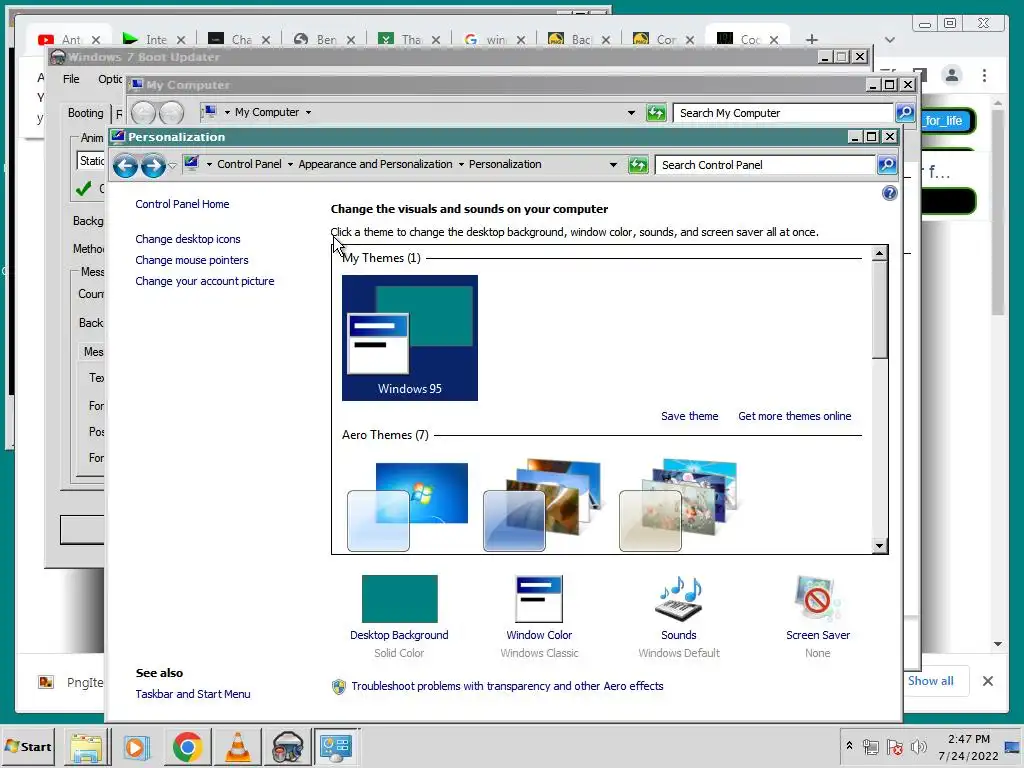Open Windows 7 Boot Updater taskbar icon
Viewport: 1024px width, 768px height.
(287, 747)
